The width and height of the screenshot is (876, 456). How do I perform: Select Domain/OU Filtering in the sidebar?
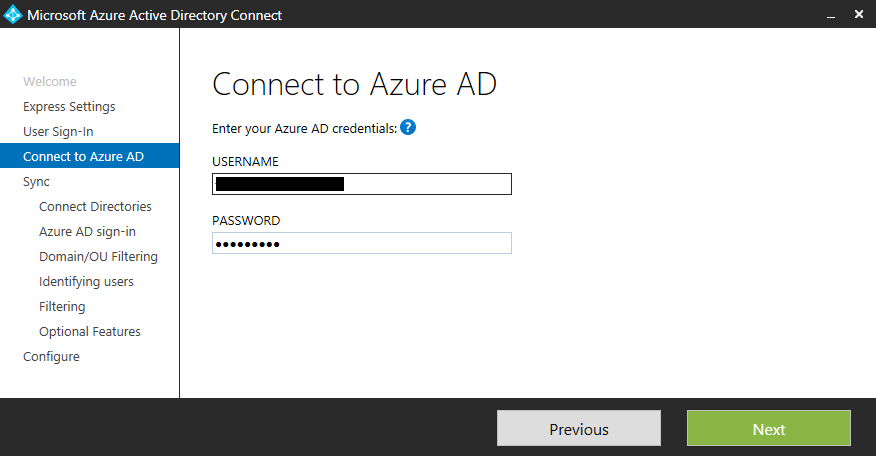pyautogui.click(x=98, y=257)
